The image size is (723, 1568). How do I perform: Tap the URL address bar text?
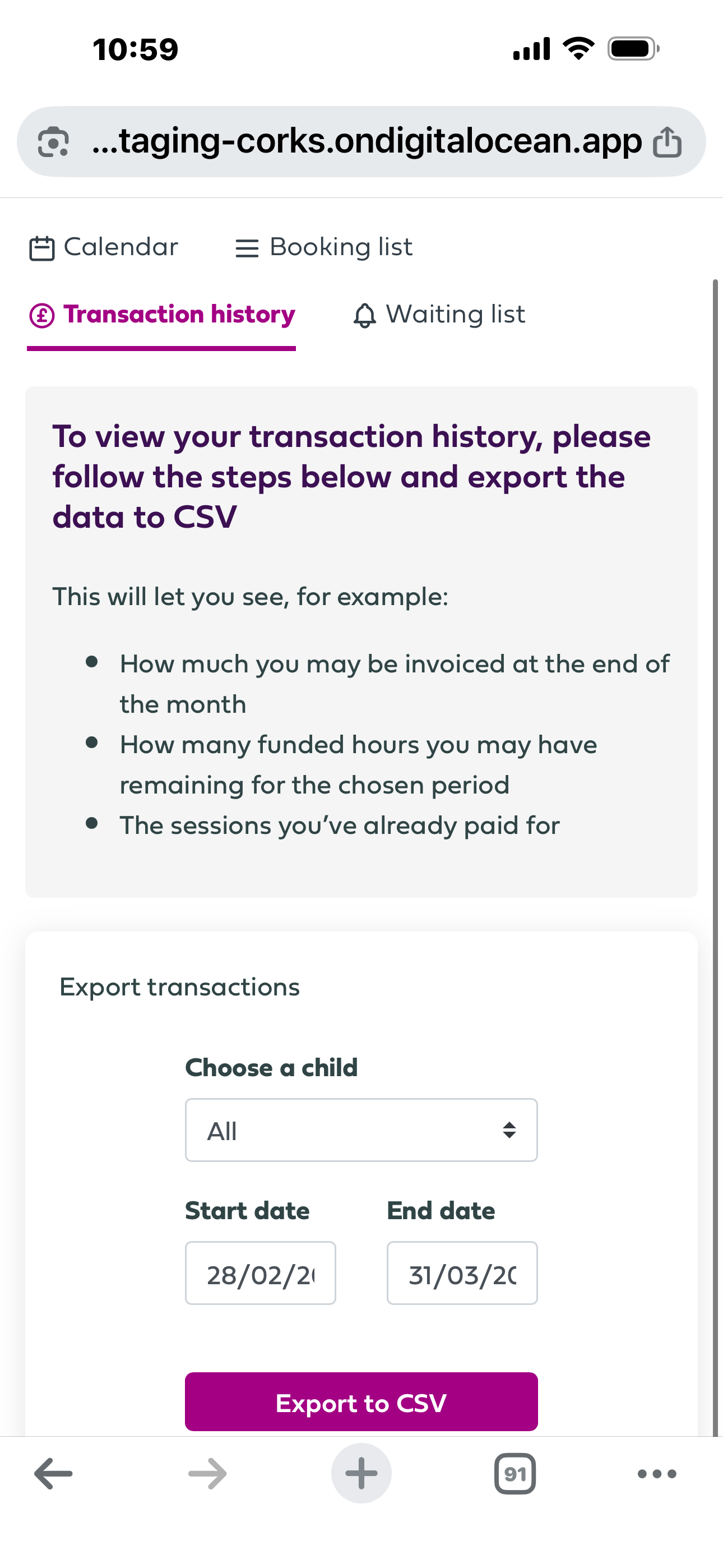coord(367,141)
